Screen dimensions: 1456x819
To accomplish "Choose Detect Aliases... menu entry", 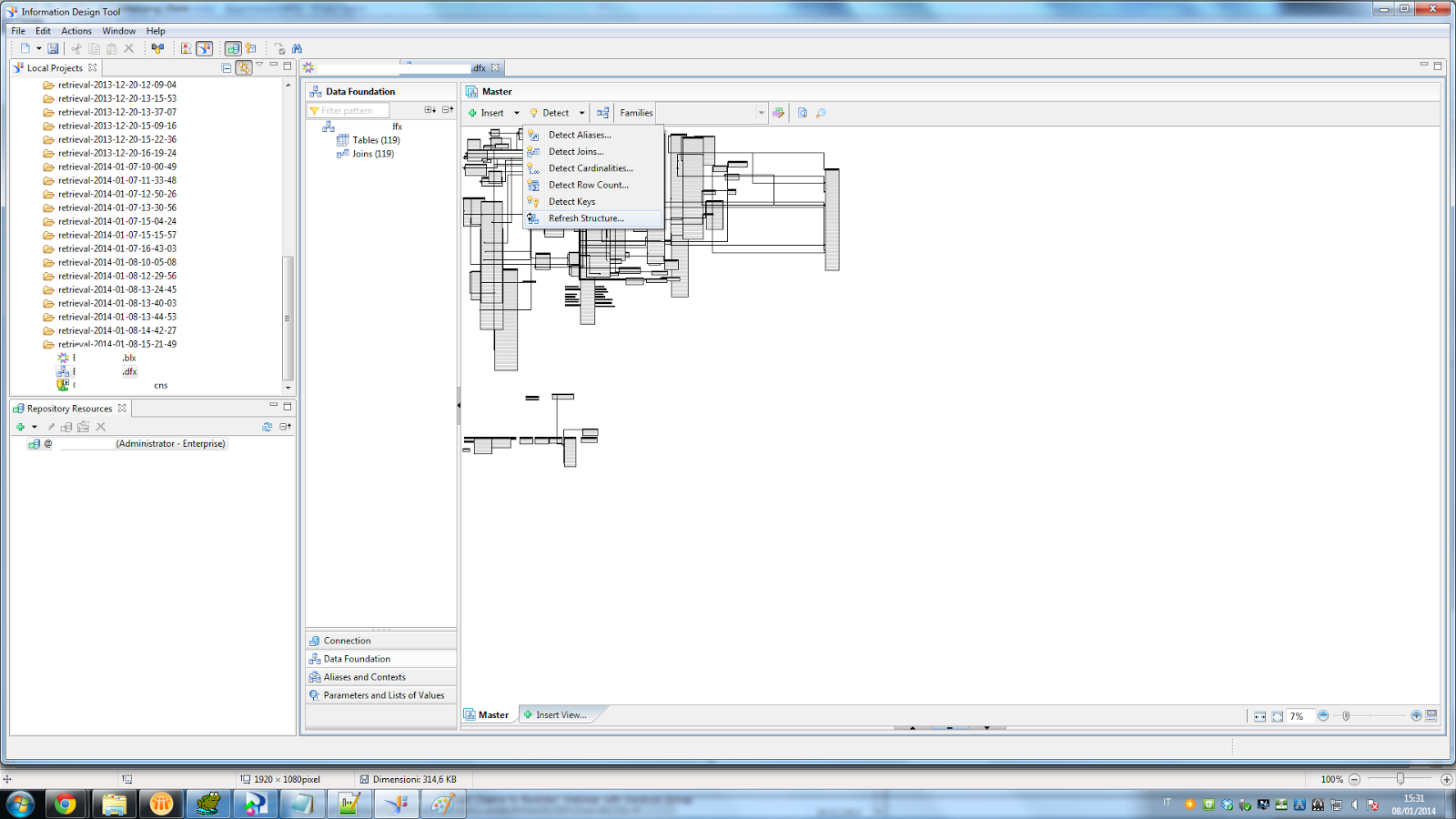I will (593, 135).
